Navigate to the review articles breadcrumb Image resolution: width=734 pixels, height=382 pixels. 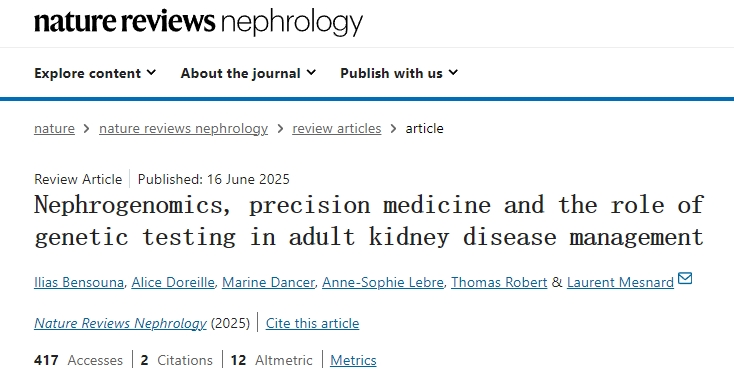(x=337, y=128)
